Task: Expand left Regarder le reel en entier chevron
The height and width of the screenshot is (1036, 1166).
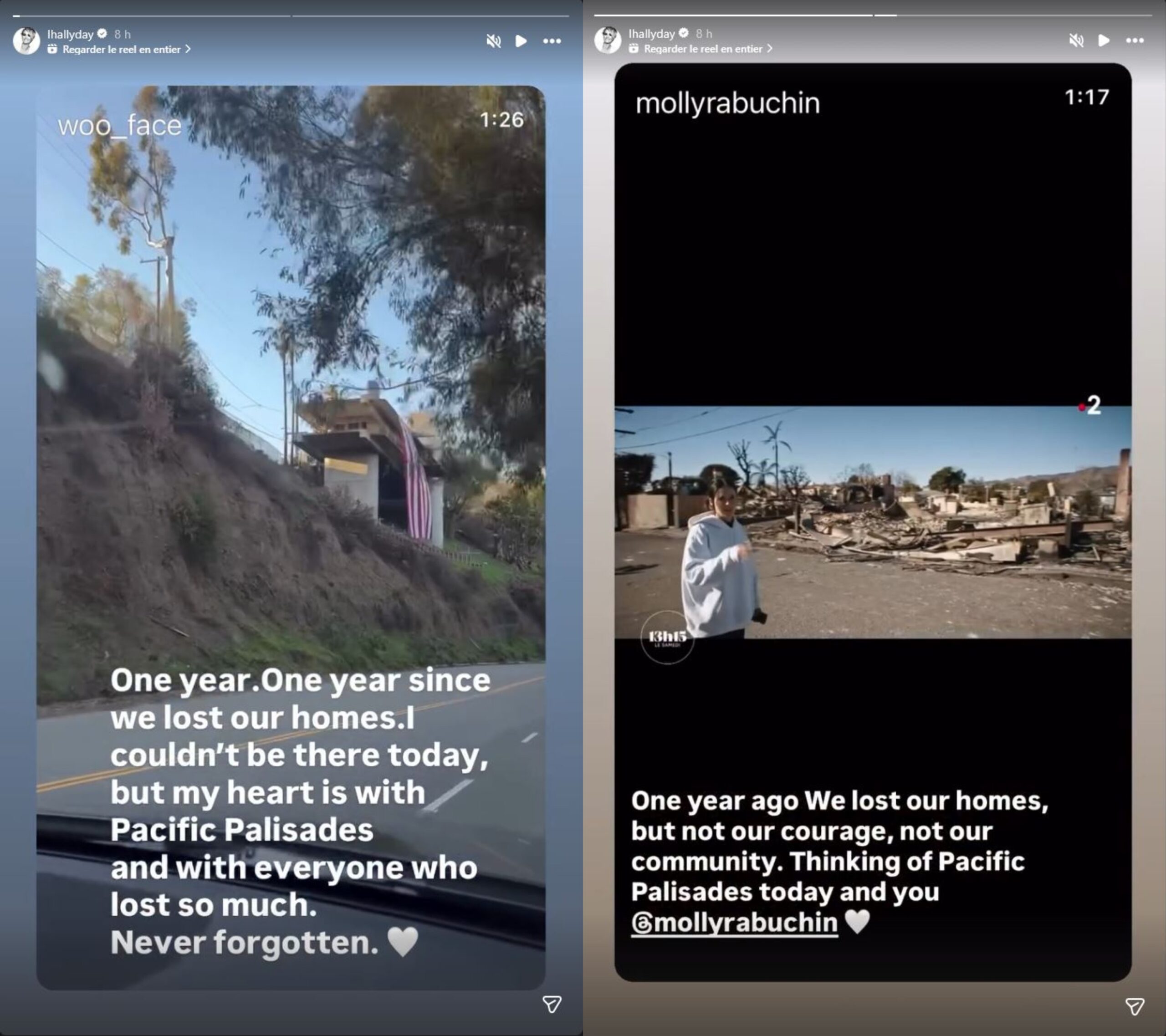Action: tap(188, 50)
